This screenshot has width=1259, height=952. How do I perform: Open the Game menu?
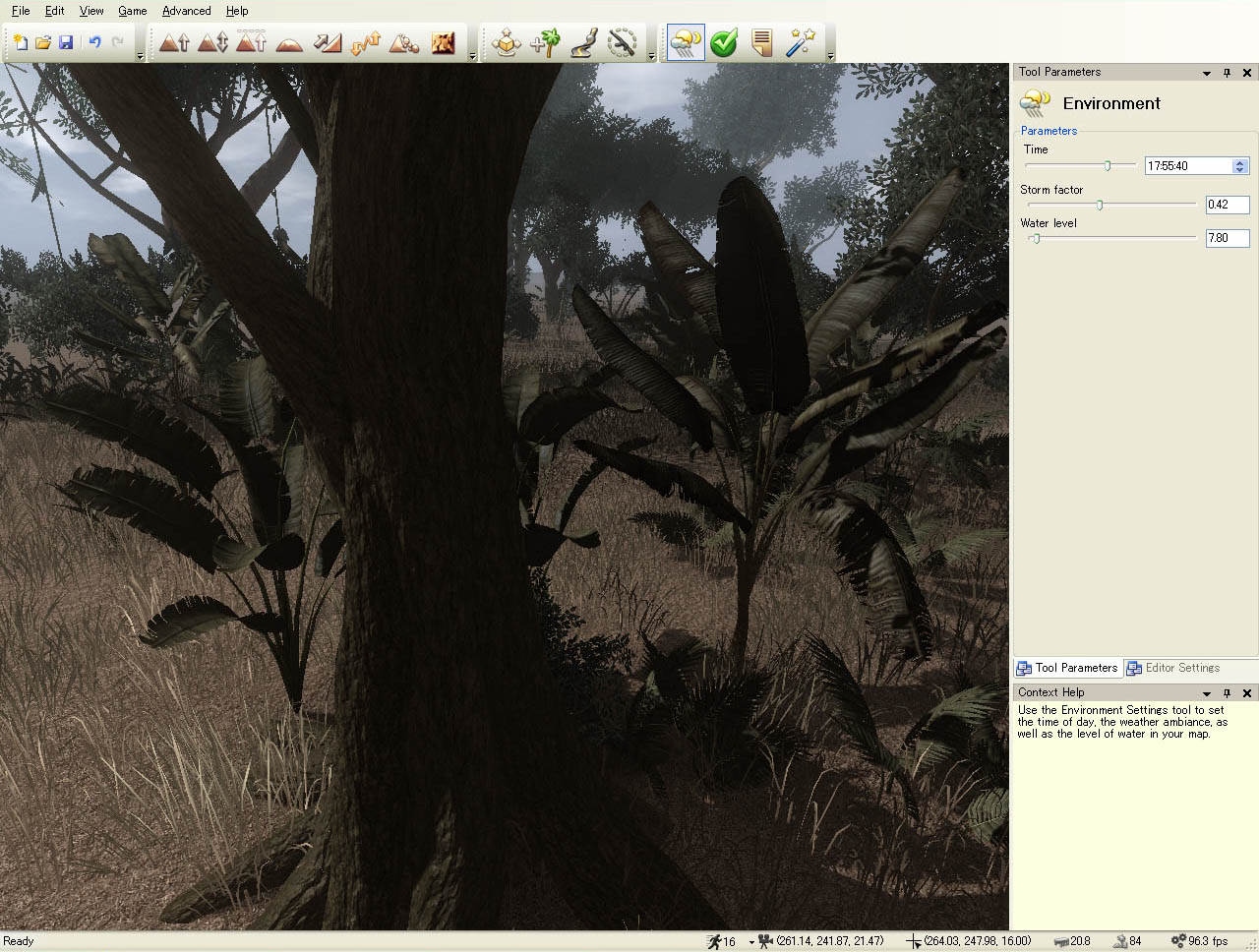[133, 11]
